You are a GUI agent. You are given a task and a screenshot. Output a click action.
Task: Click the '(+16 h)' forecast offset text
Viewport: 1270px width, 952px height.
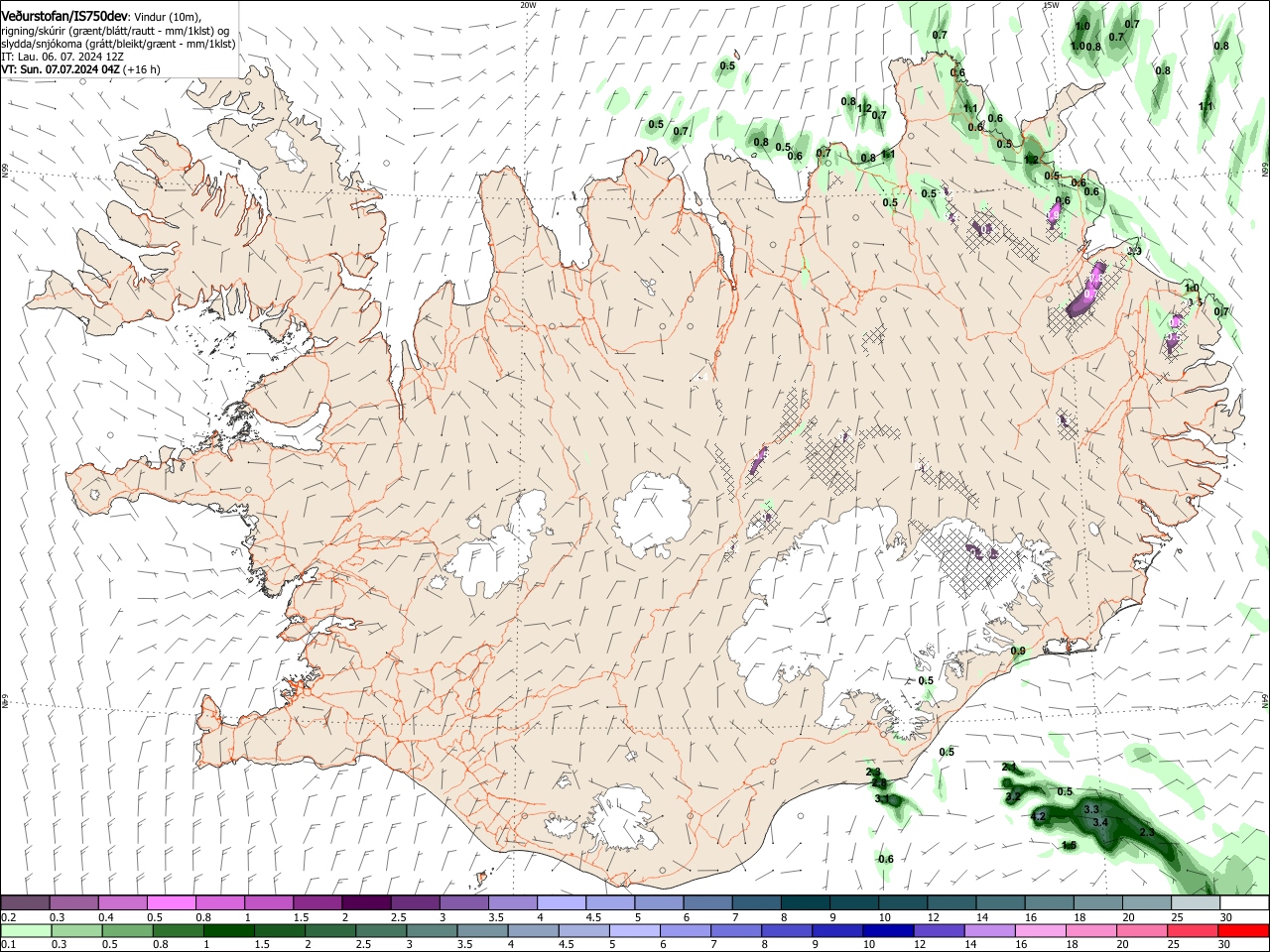point(143,69)
